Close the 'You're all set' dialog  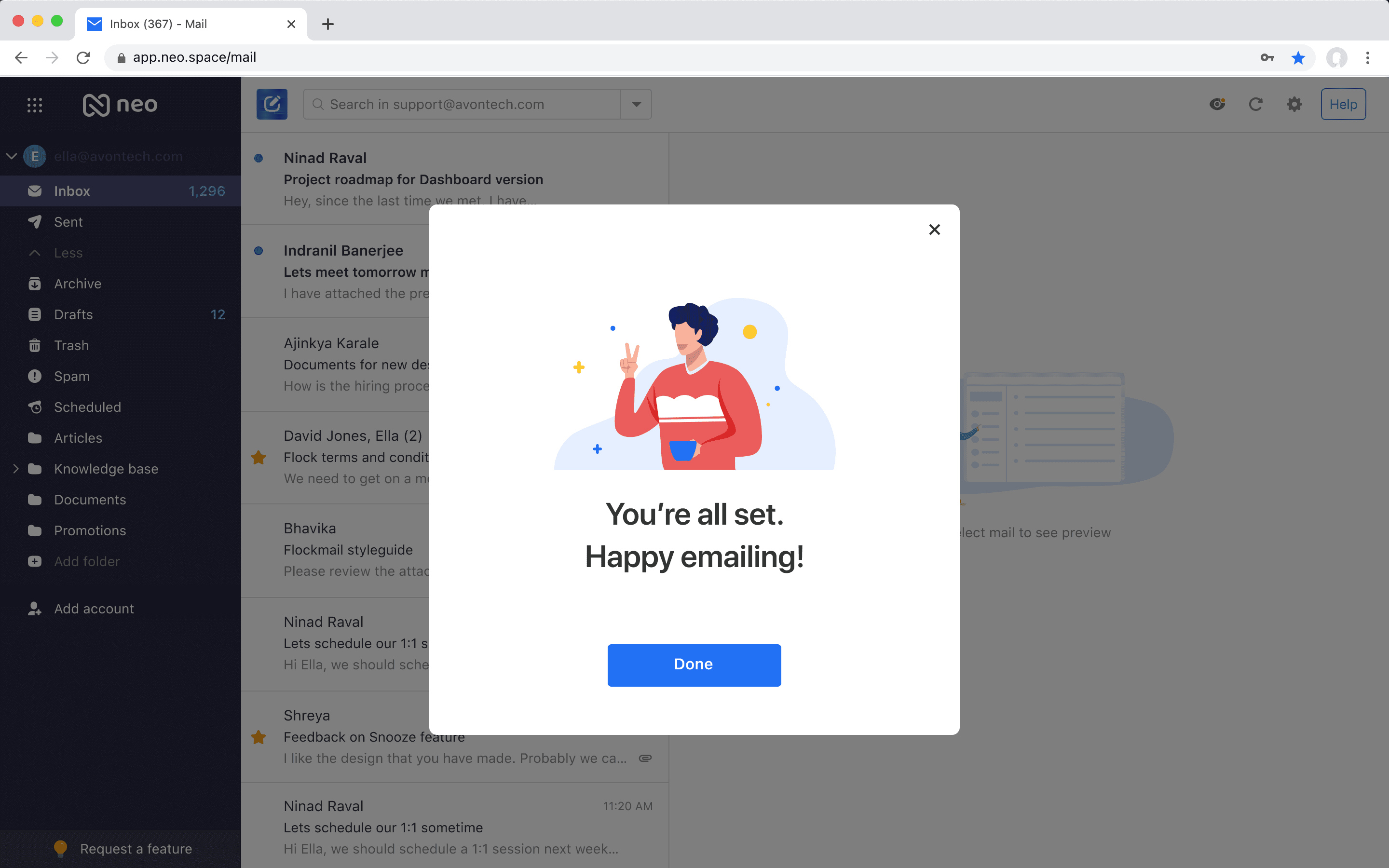[x=934, y=230]
